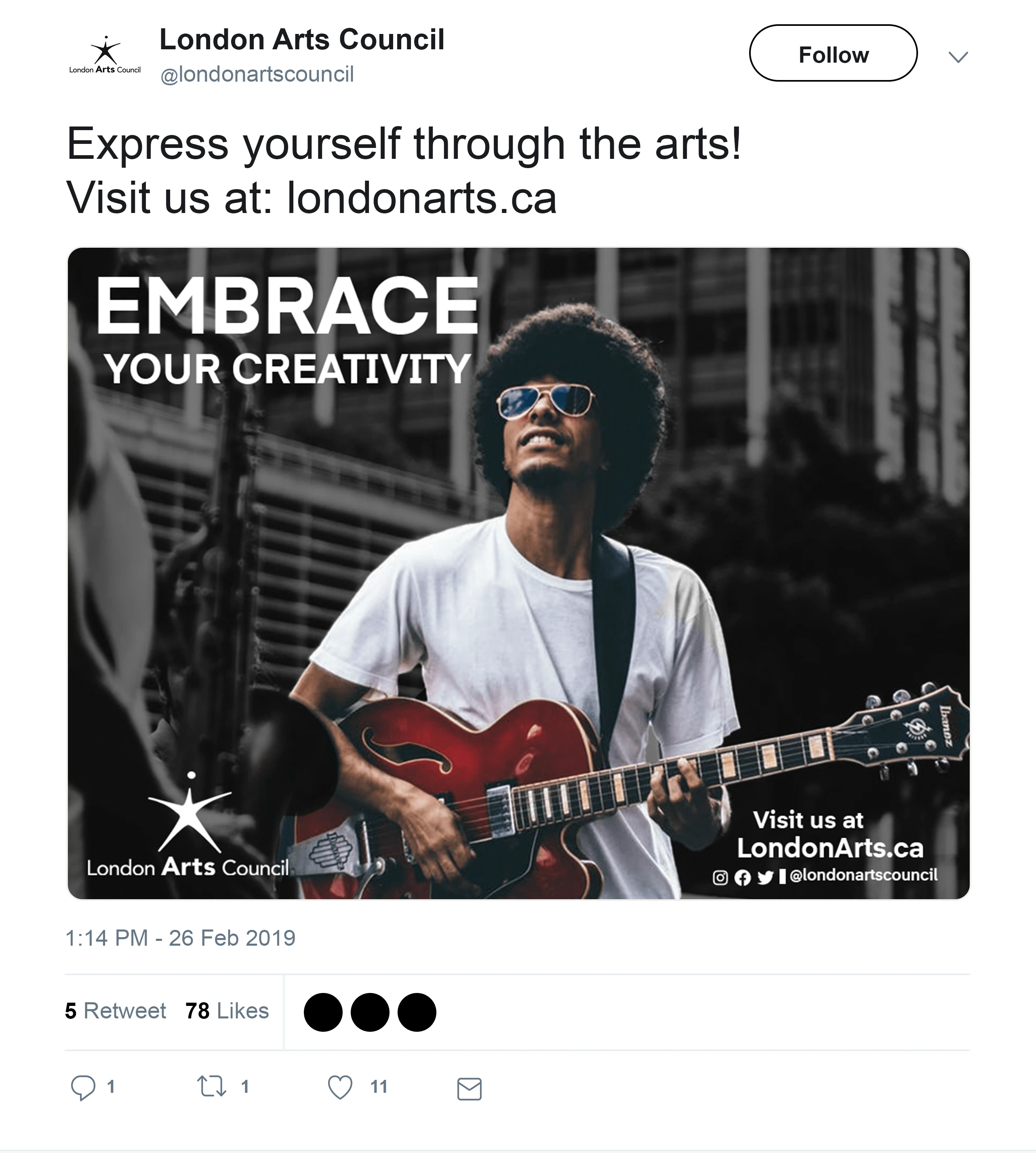
Task: Open the @londonartscouncil handle link
Action: (x=257, y=75)
